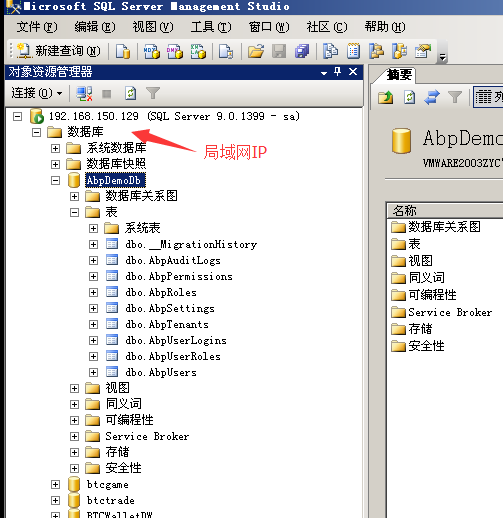Select the dbo.AbpAuditLogs table

(x=173, y=261)
